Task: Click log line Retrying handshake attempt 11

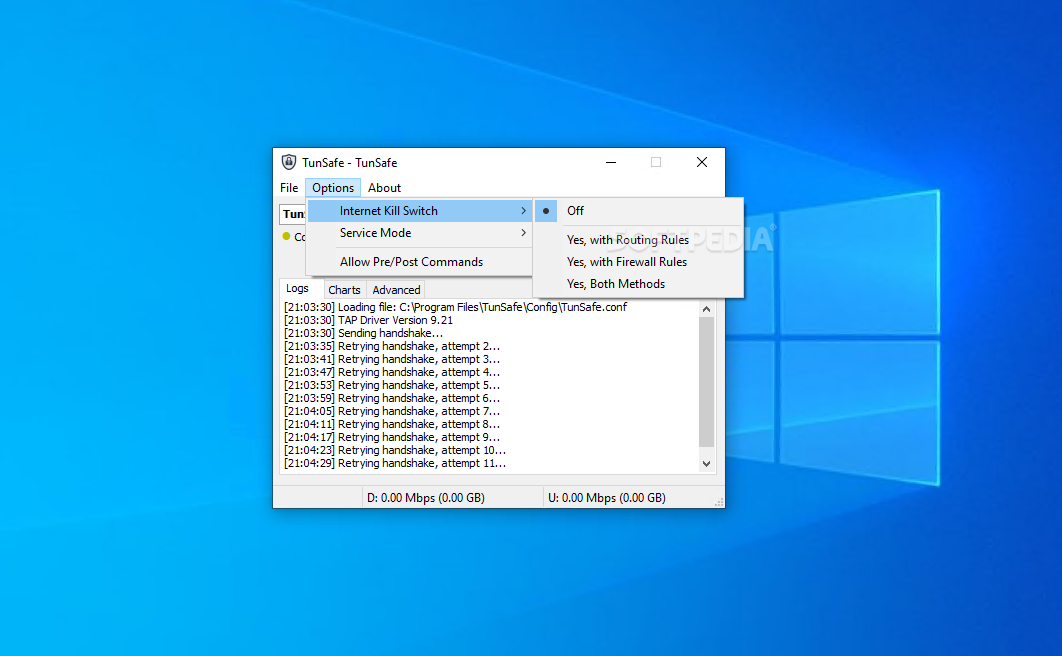Action: click(x=395, y=463)
